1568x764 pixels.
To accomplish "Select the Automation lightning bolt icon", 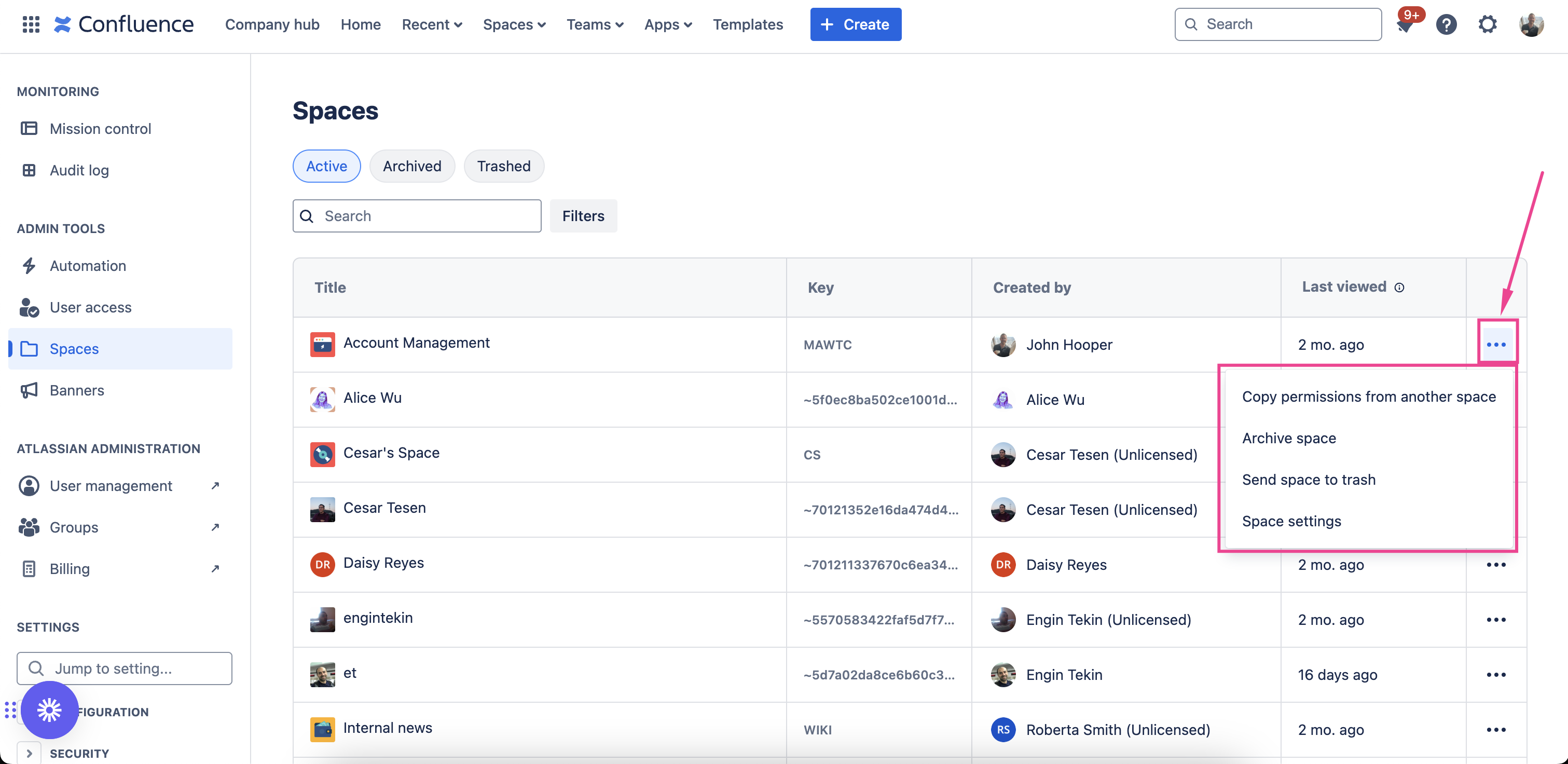I will (x=29, y=265).
